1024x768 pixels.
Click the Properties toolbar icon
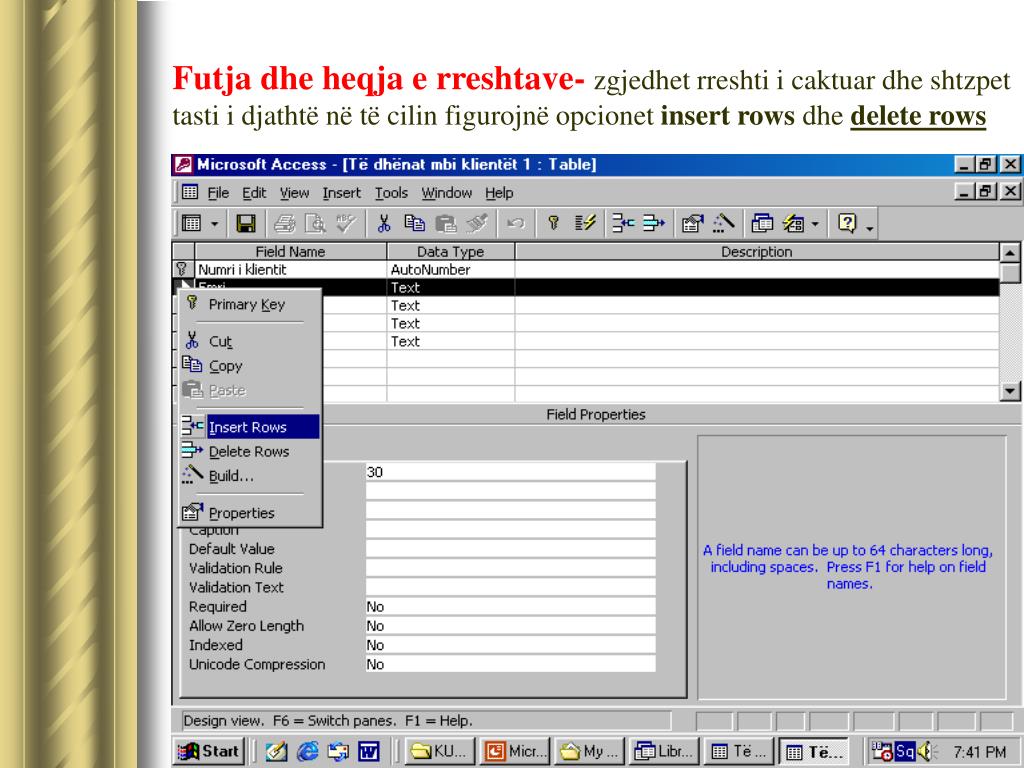[x=692, y=224]
